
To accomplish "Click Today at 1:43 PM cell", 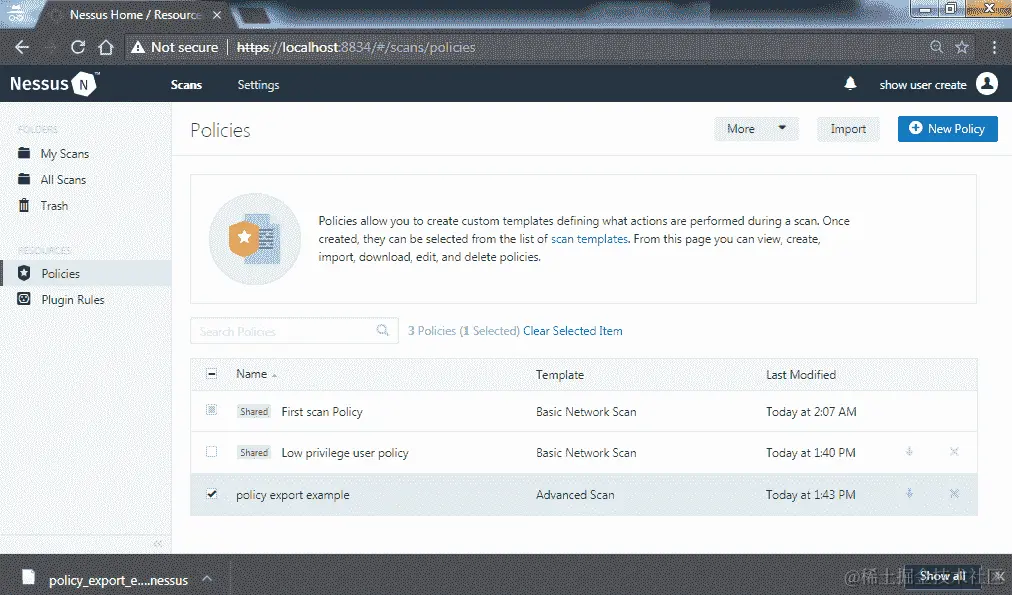I will tap(811, 494).
